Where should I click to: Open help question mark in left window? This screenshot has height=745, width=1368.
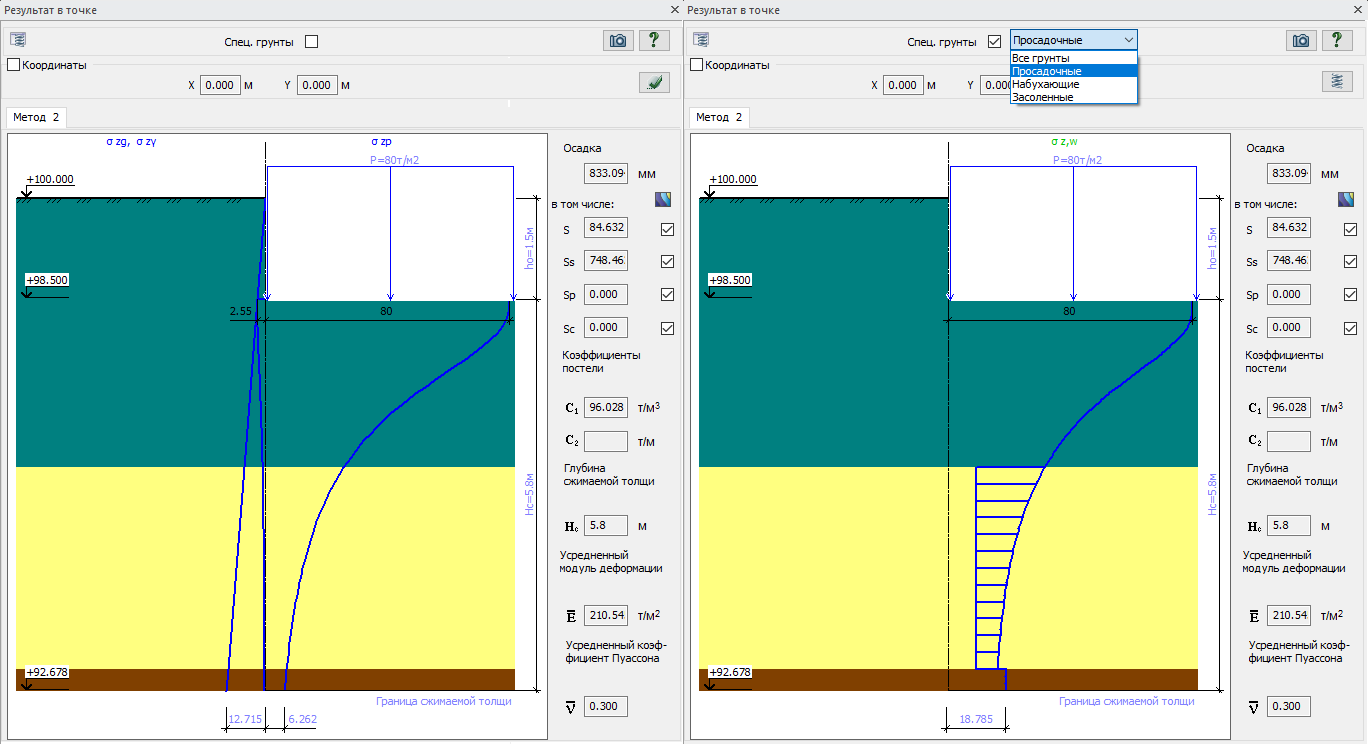654,40
